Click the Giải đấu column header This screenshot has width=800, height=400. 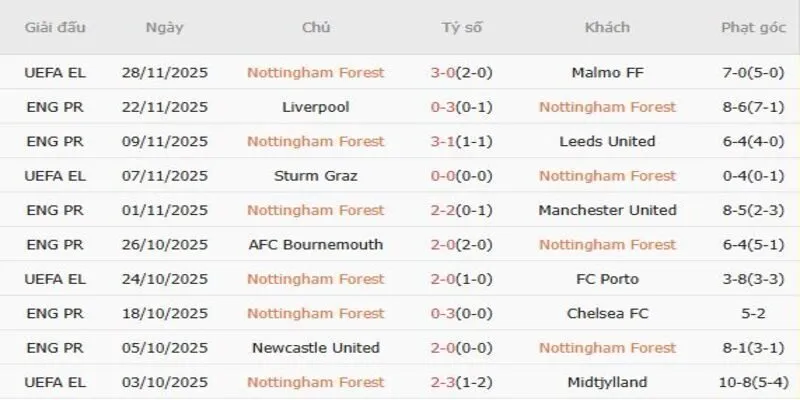tap(54, 27)
